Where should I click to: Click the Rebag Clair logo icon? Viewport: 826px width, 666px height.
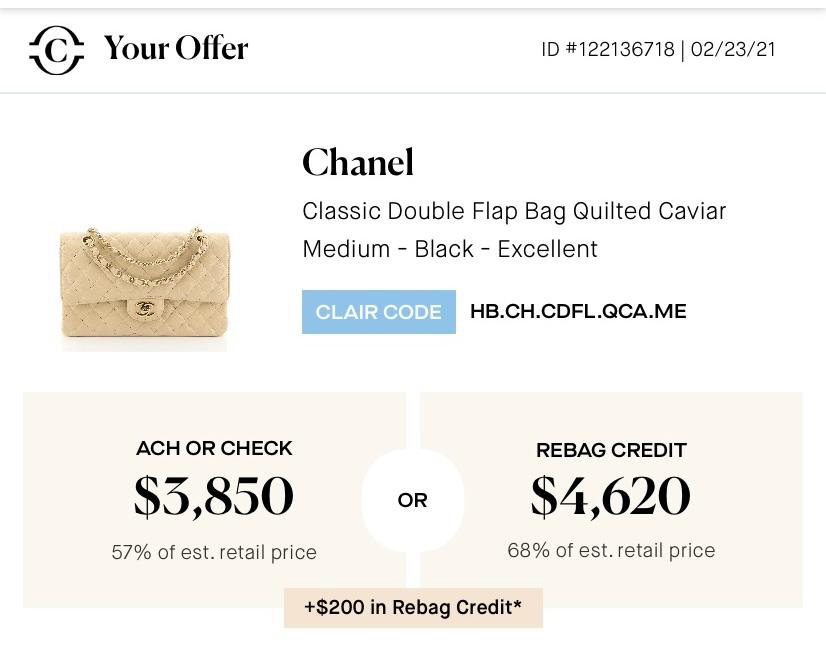[56, 50]
